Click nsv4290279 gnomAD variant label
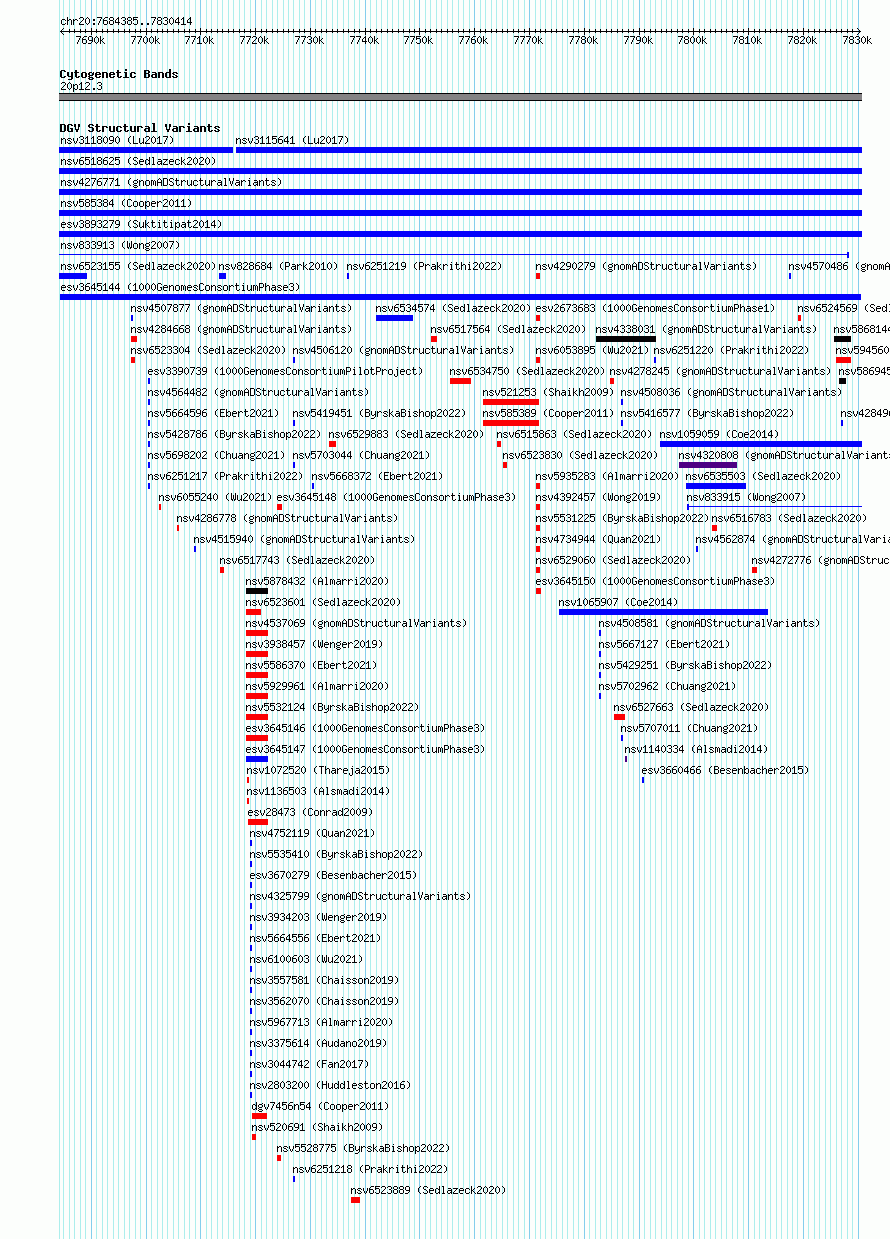The width and height of the screenshot is (890, 1239). pyautogui.click(x=646, y=266)
